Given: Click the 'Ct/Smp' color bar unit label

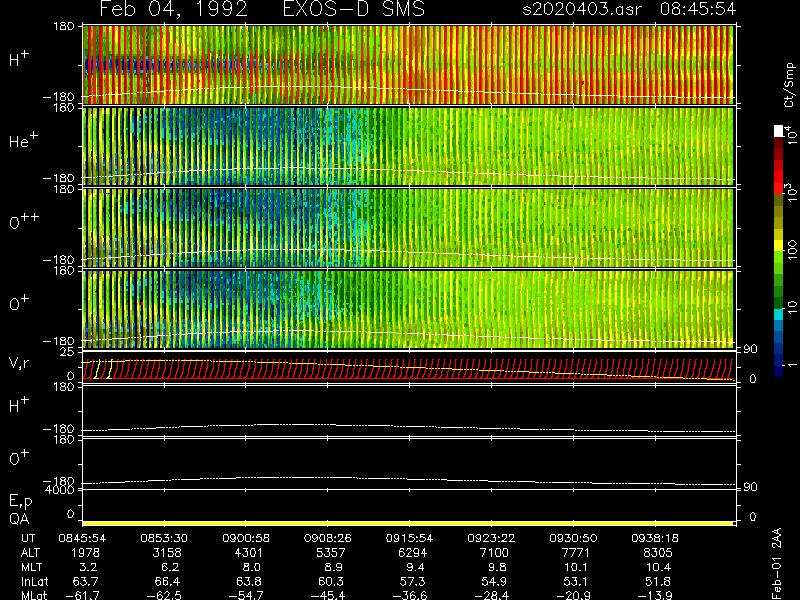Looking at the screenshot, I should coord(790,85).
